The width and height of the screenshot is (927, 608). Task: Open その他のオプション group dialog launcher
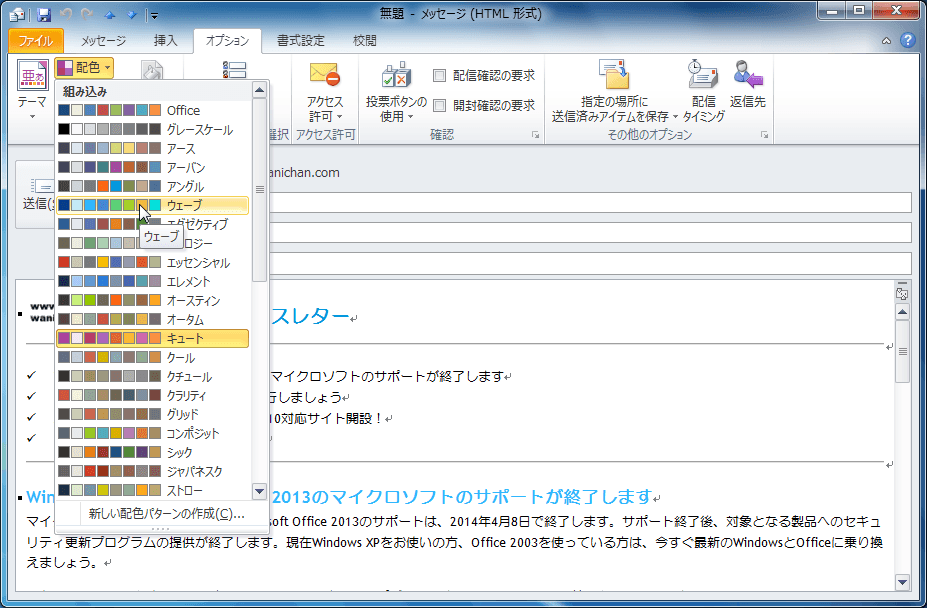[x=764, y=135]
